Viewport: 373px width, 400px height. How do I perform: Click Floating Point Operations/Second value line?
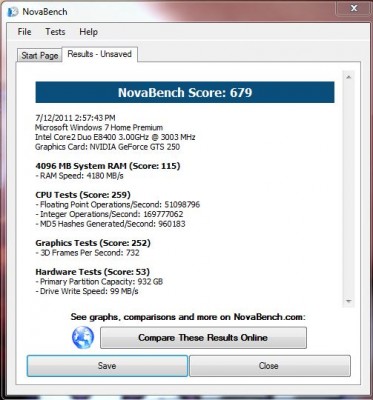tap(117, 205)
